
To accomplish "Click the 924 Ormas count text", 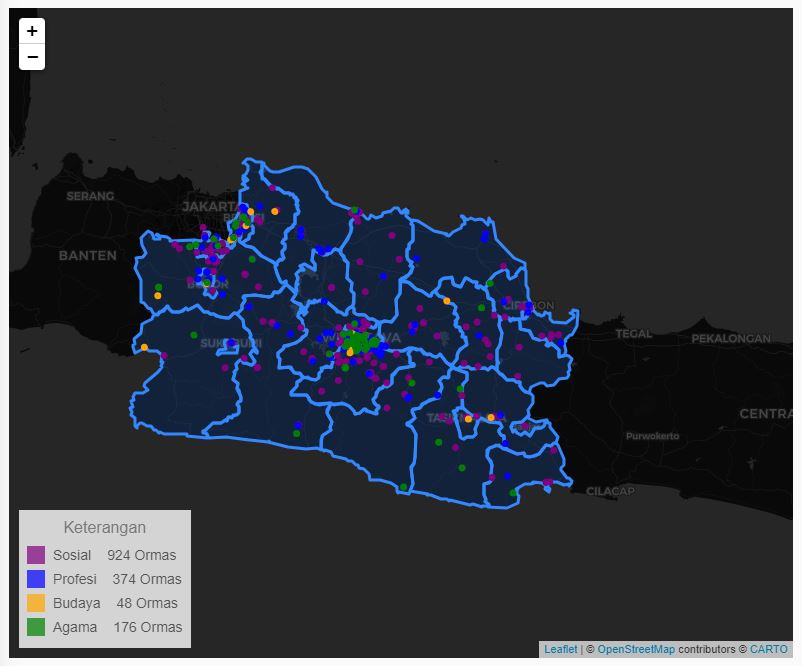I will 141,555.
